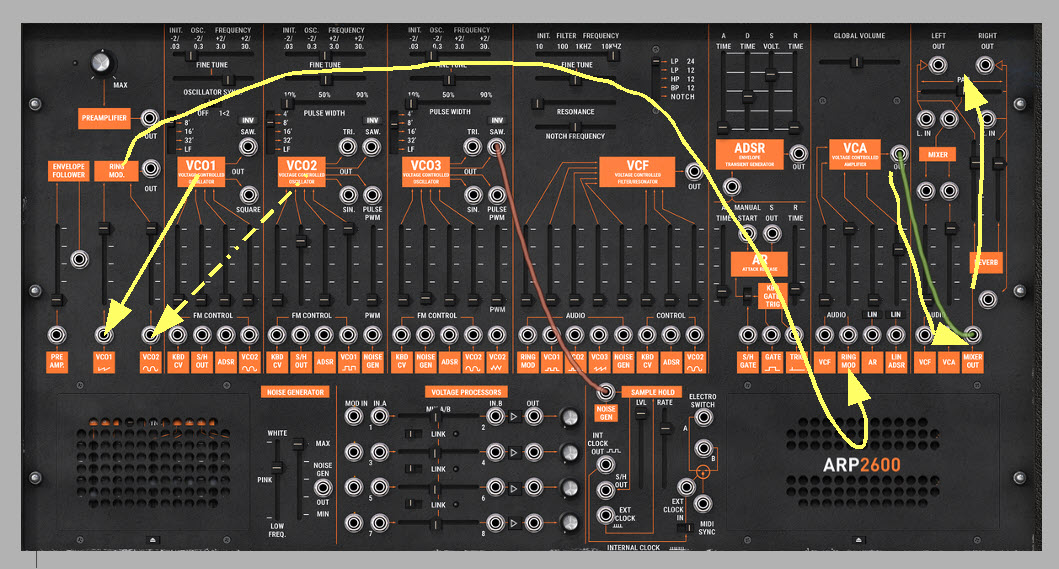Image resolution: width=1059 pixels, height=569 pixels.
Task: Click the ADSR decay TIME slider handle
Action: (x=747, y=98)
